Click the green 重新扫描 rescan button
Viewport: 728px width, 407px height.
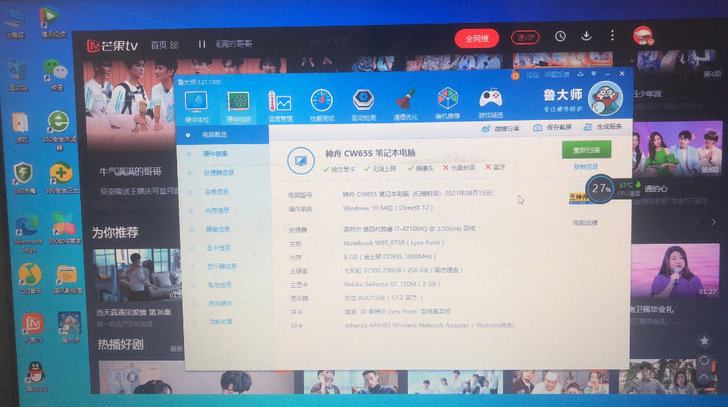pos(586,150)
